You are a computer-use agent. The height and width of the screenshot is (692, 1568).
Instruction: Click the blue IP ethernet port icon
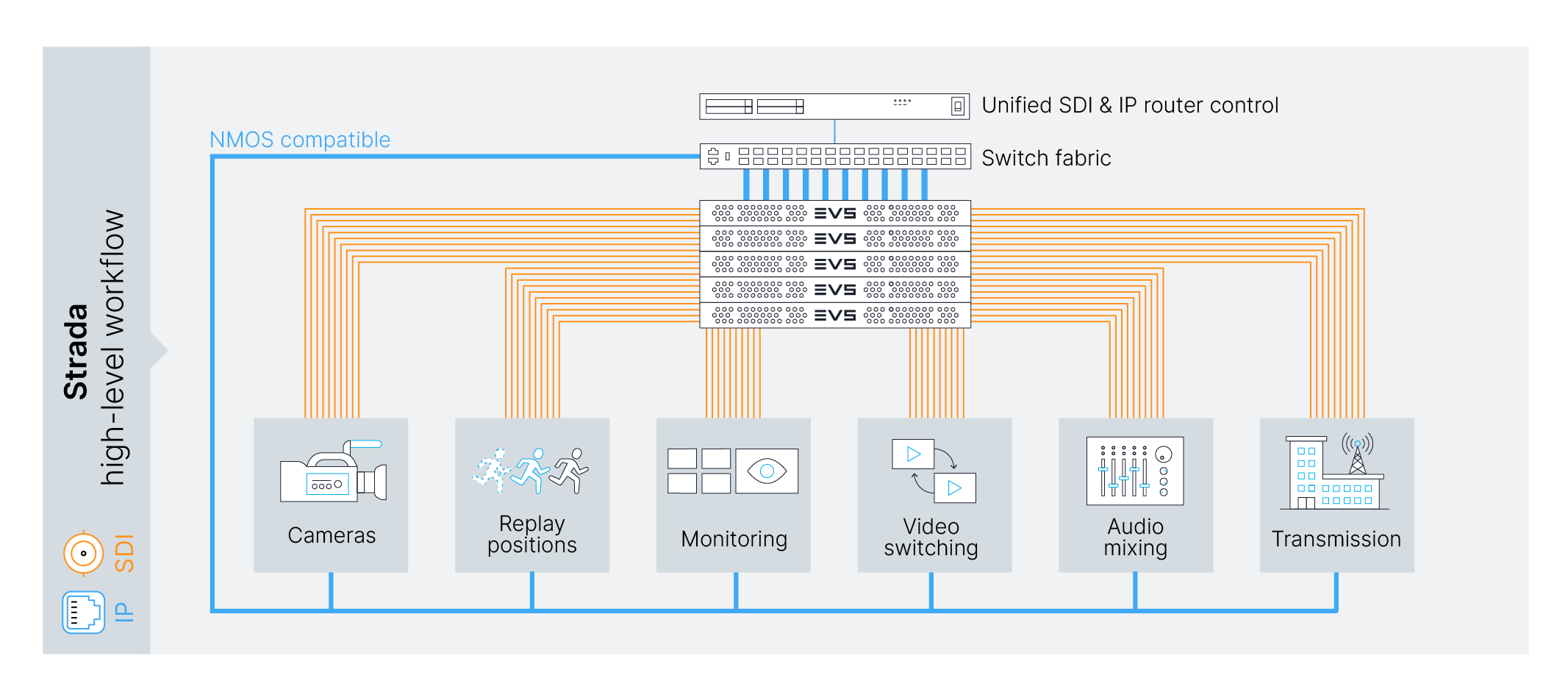(x=84, y=612)
